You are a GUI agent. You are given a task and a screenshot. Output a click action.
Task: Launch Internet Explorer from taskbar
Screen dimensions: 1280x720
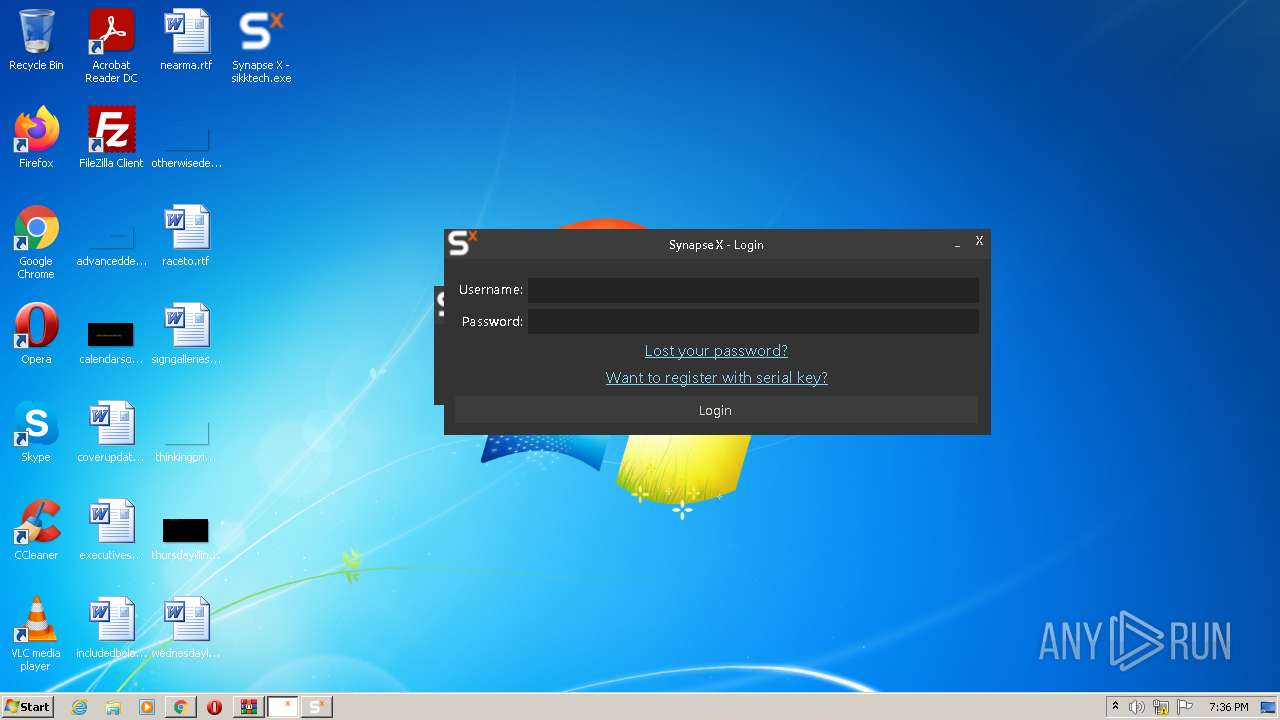click(x=79, y=707)
